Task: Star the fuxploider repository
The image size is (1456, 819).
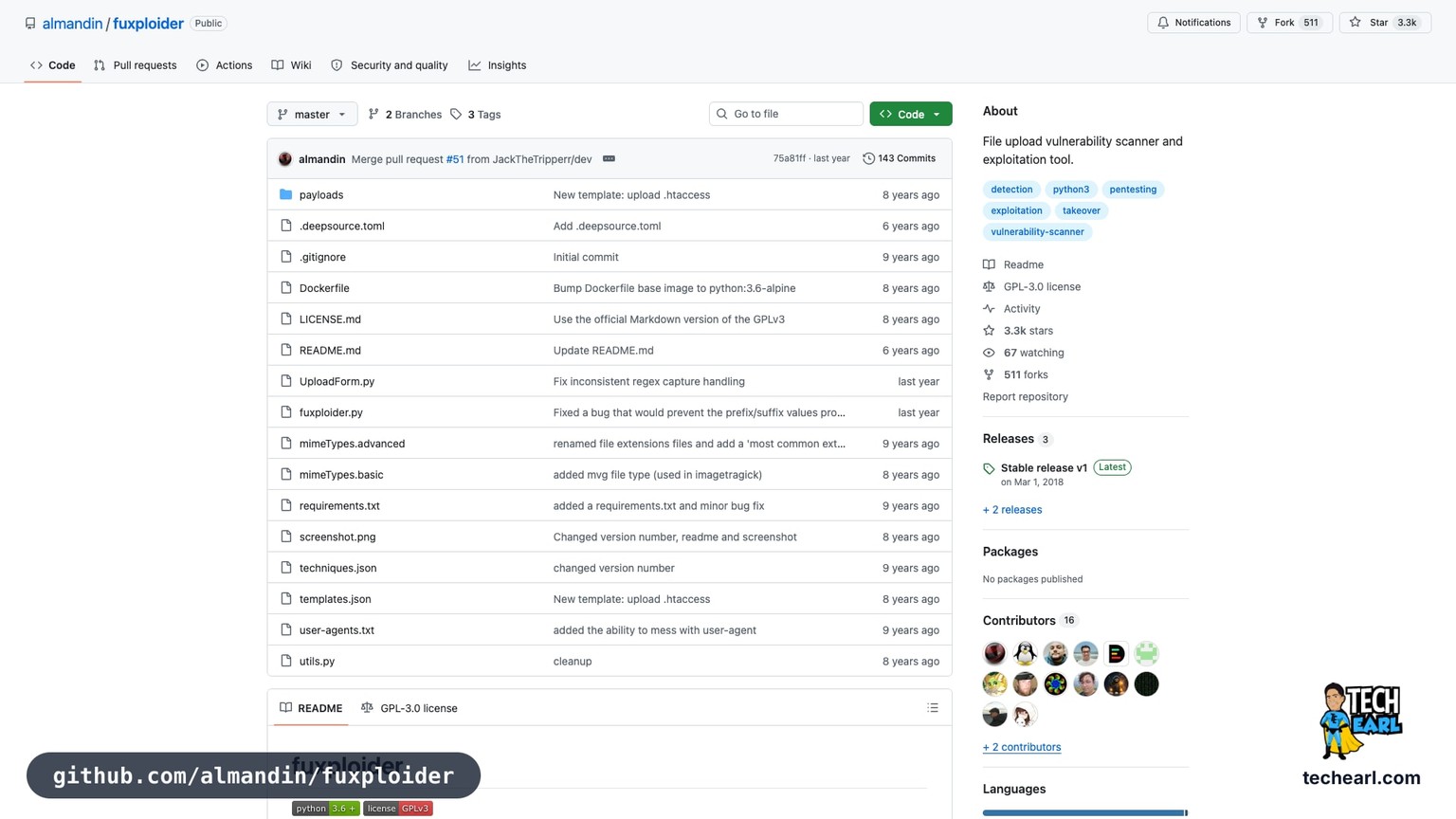Action: (x=1385, y=23)
